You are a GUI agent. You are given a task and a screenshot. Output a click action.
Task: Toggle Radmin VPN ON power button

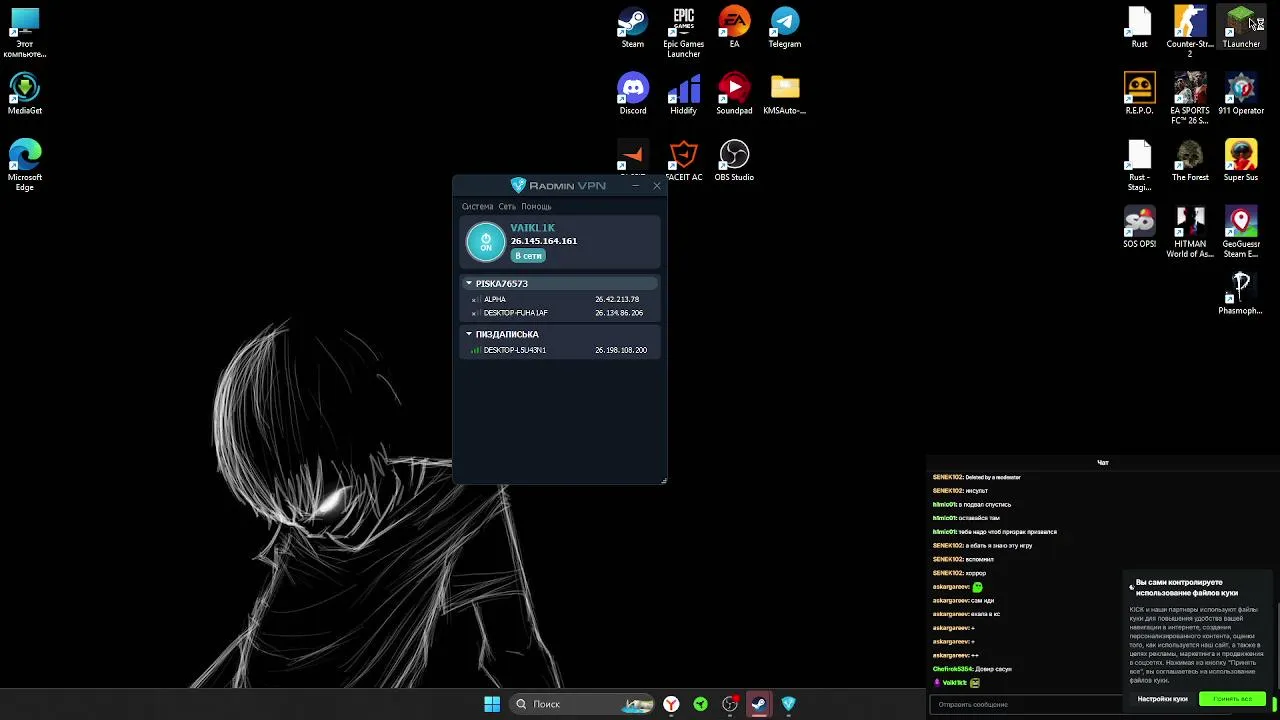pyautogui.click(x=486, y=242)
